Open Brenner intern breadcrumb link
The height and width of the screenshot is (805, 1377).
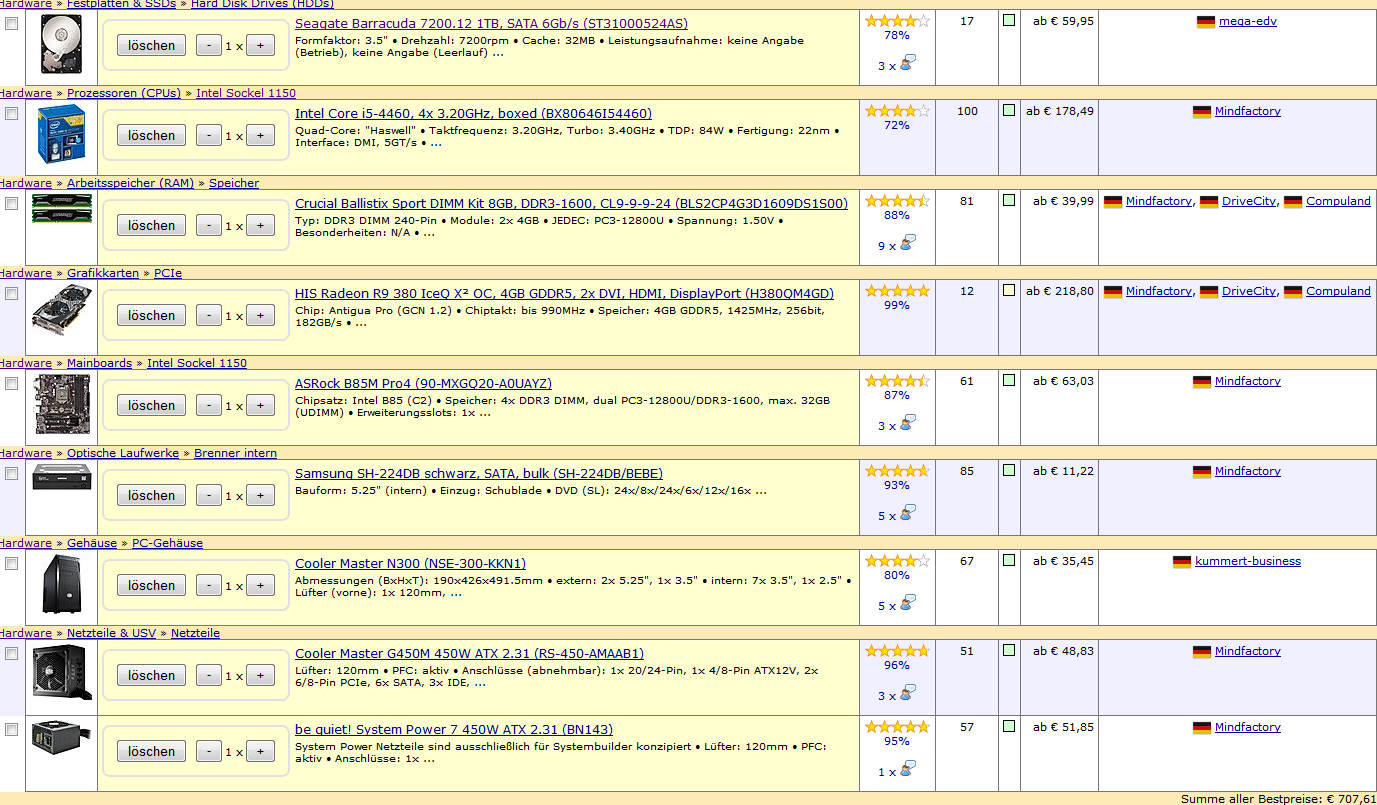[235, 453]
